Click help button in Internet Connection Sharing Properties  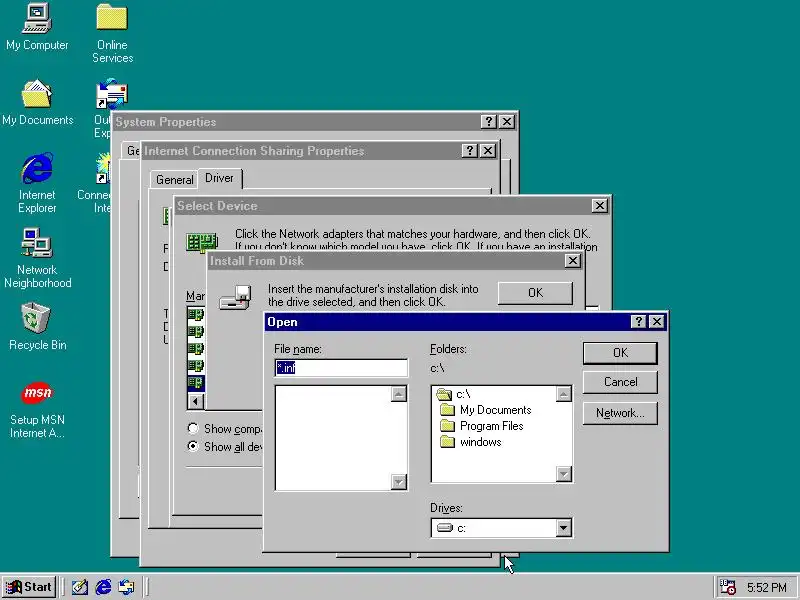tap(469, 151)
